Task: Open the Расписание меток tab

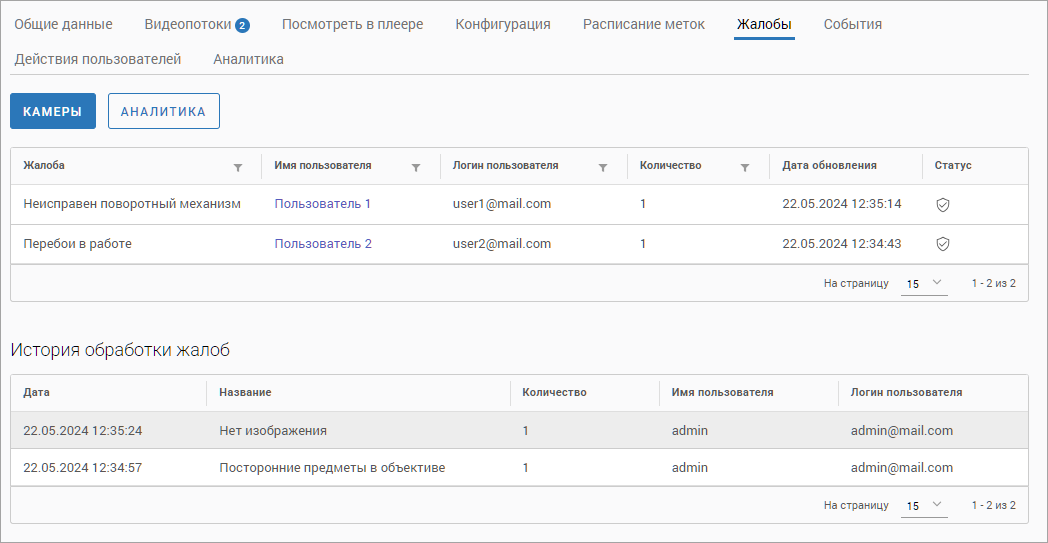Action: point(644,24)
